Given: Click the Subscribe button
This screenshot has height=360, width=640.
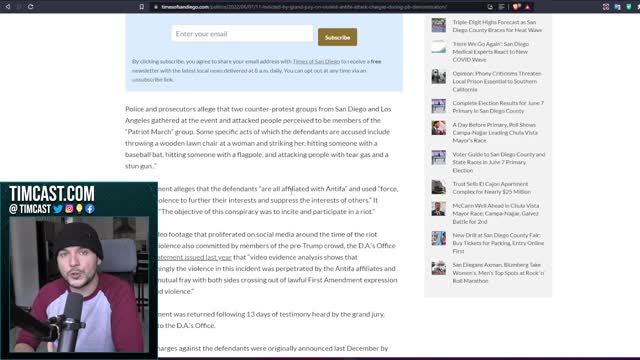Looking at the screenshot, I should (x=338, y=37).
